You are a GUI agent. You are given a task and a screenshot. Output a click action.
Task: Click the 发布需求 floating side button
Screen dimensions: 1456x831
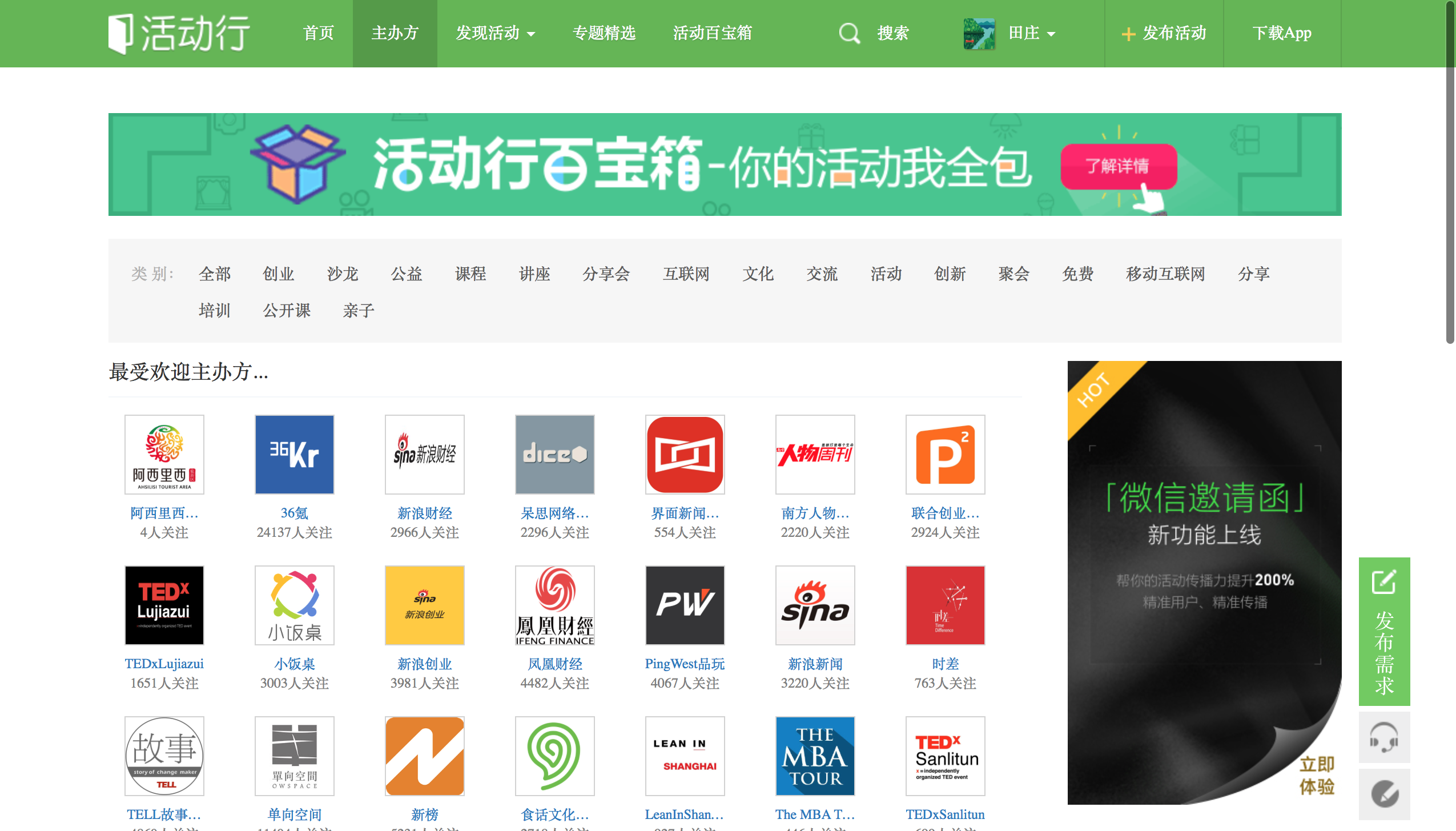coord(1384,631)
